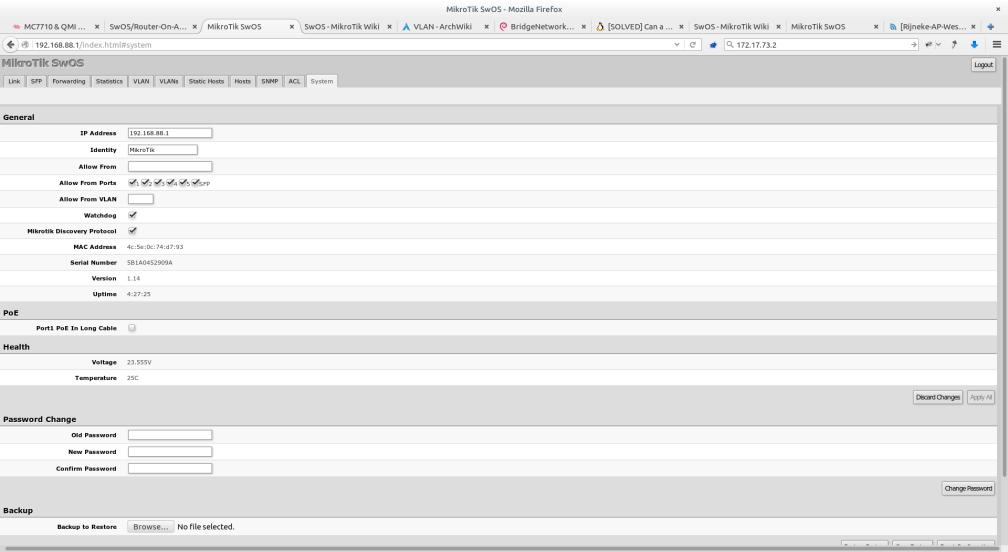Switch to the Statistics tab
The image size is (1008, 552).
pyautogui.click(x=109, y=81)
